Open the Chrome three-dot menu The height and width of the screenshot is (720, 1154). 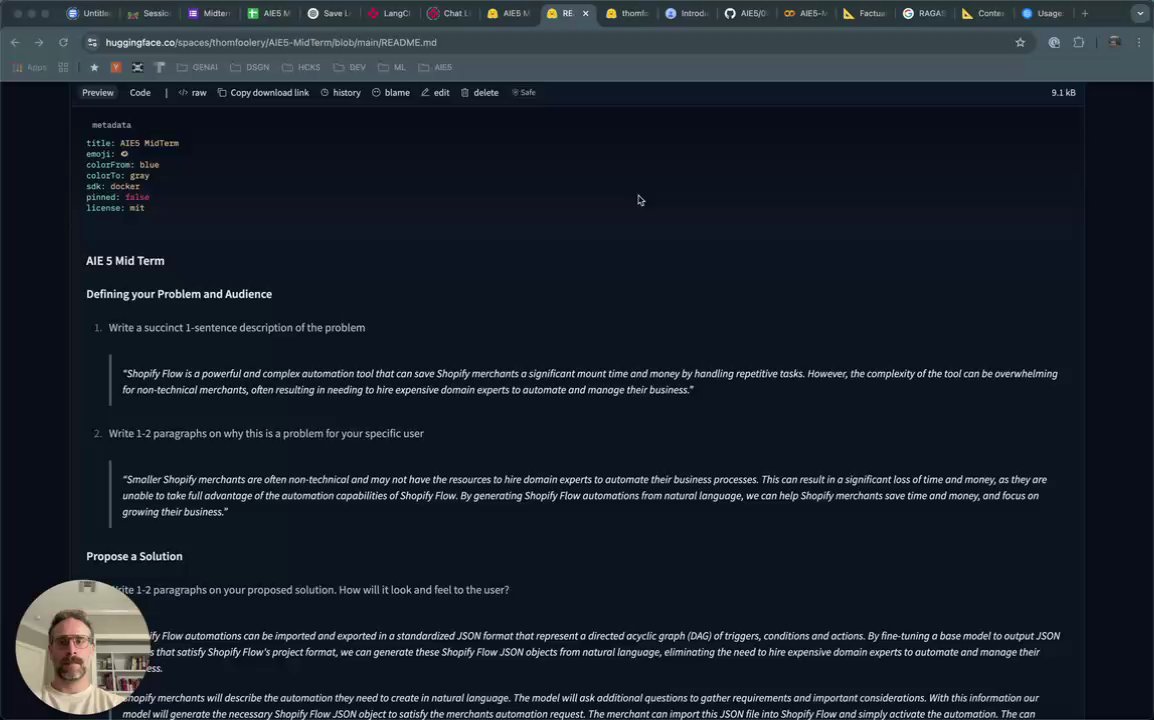(1139, 43)
